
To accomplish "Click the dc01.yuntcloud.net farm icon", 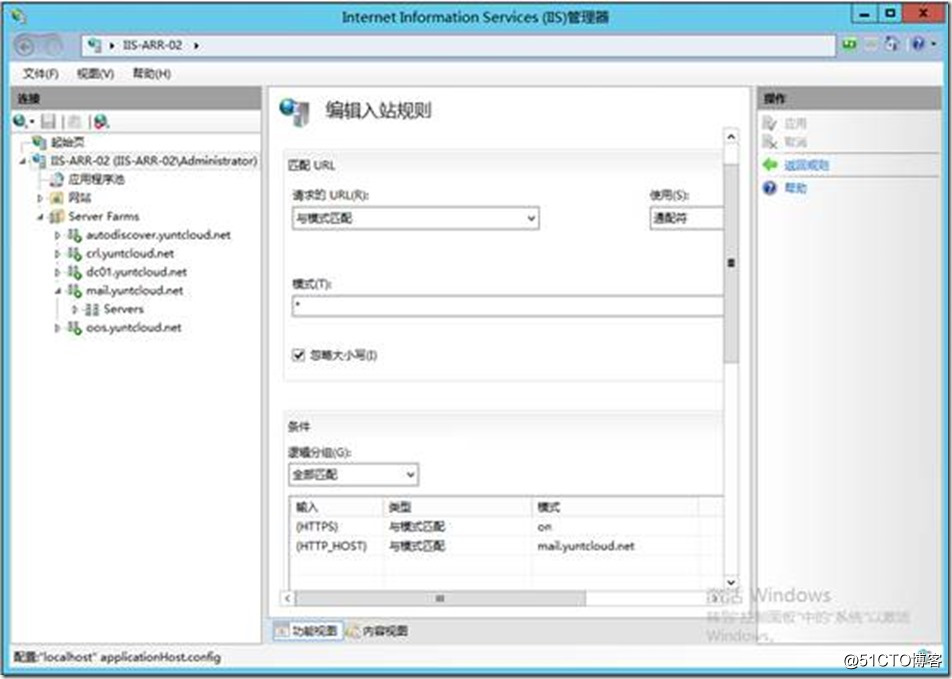I will pyautogui.click(x=75, y=272).
